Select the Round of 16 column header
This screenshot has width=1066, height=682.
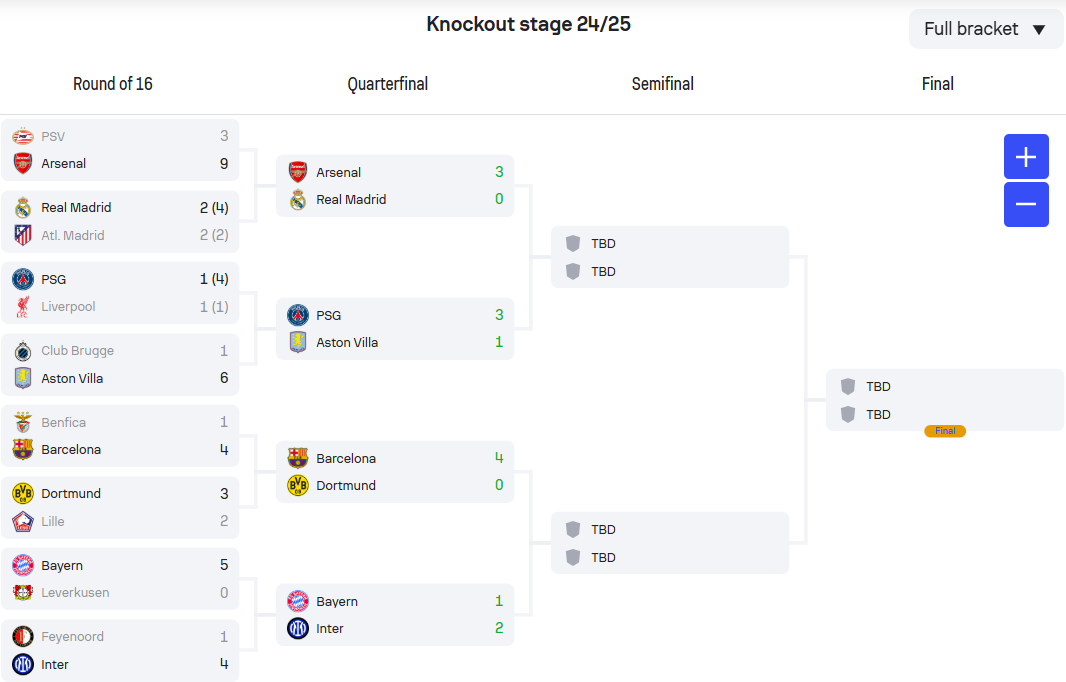point(113,84)
